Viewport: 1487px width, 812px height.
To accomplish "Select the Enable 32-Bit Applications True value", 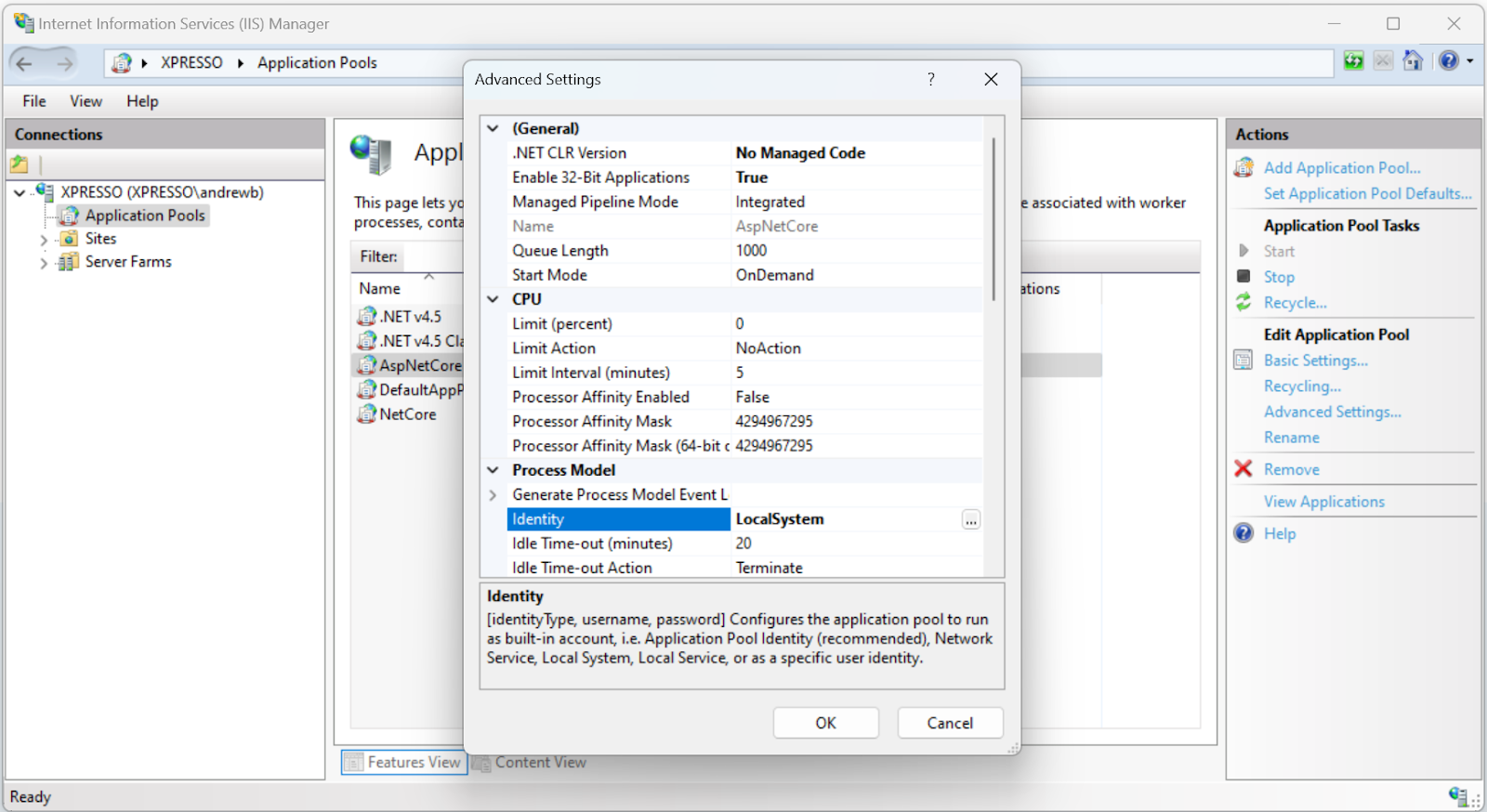I will coord(752,177).
